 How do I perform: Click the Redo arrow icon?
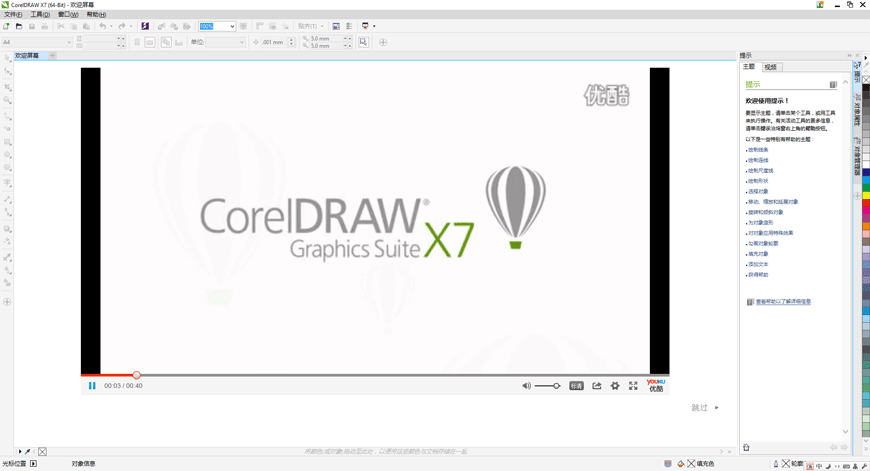[x=122, y=26]
